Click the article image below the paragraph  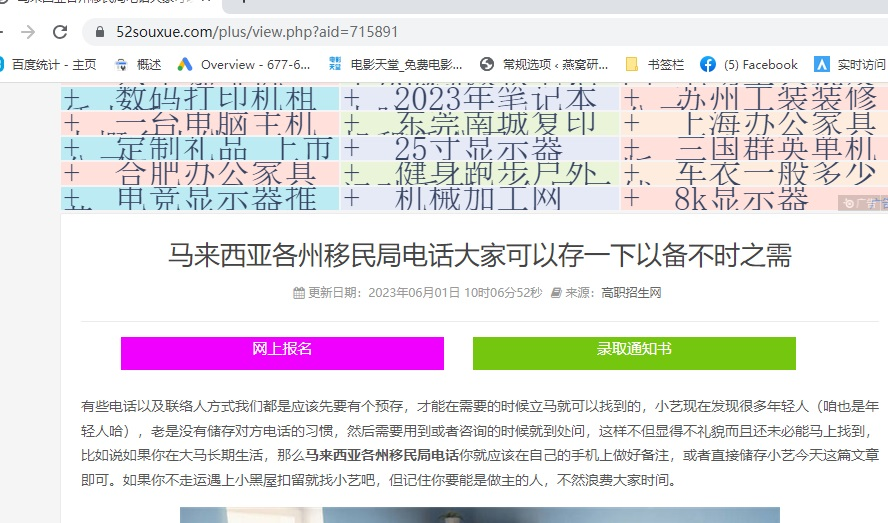[x=480, y=515]
